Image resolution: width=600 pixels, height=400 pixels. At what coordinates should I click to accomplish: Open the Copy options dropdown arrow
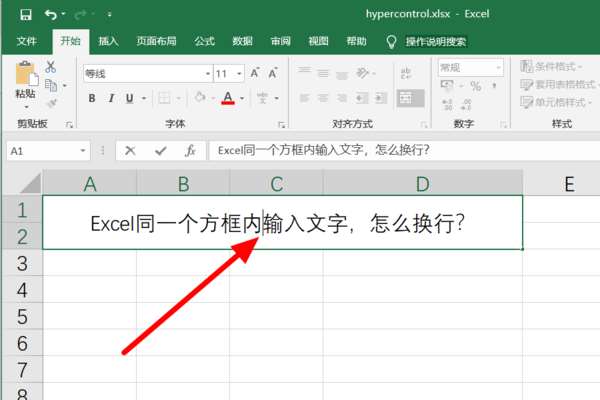click(x=65, y=85)
